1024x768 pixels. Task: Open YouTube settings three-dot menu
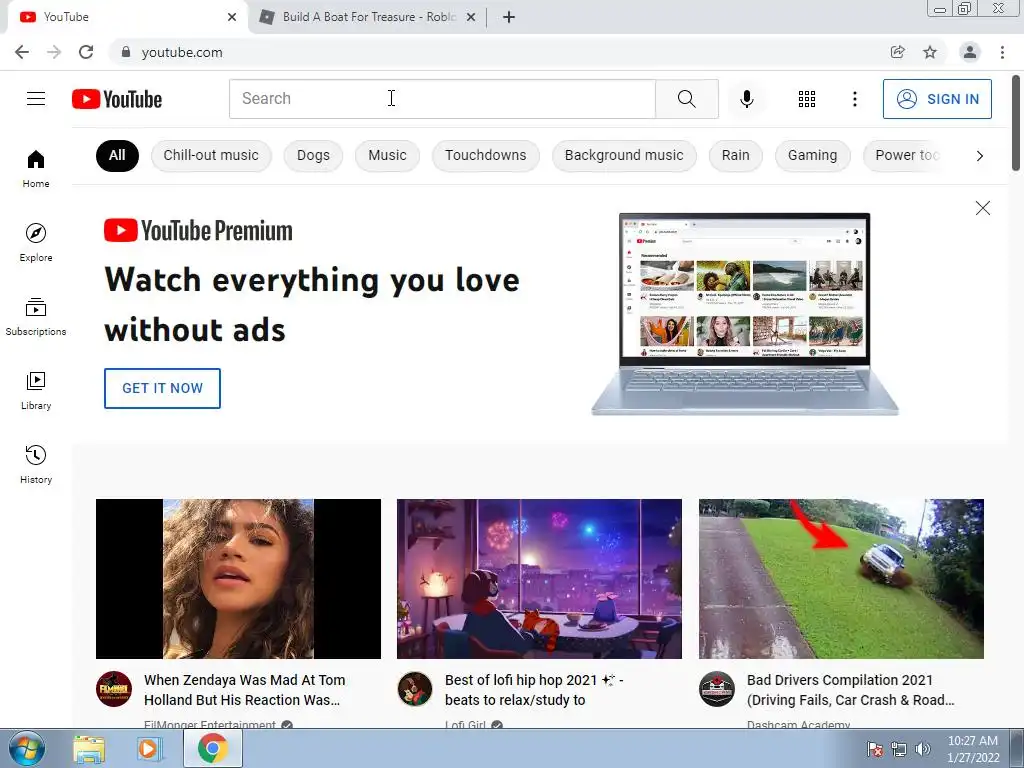point(854,99)
